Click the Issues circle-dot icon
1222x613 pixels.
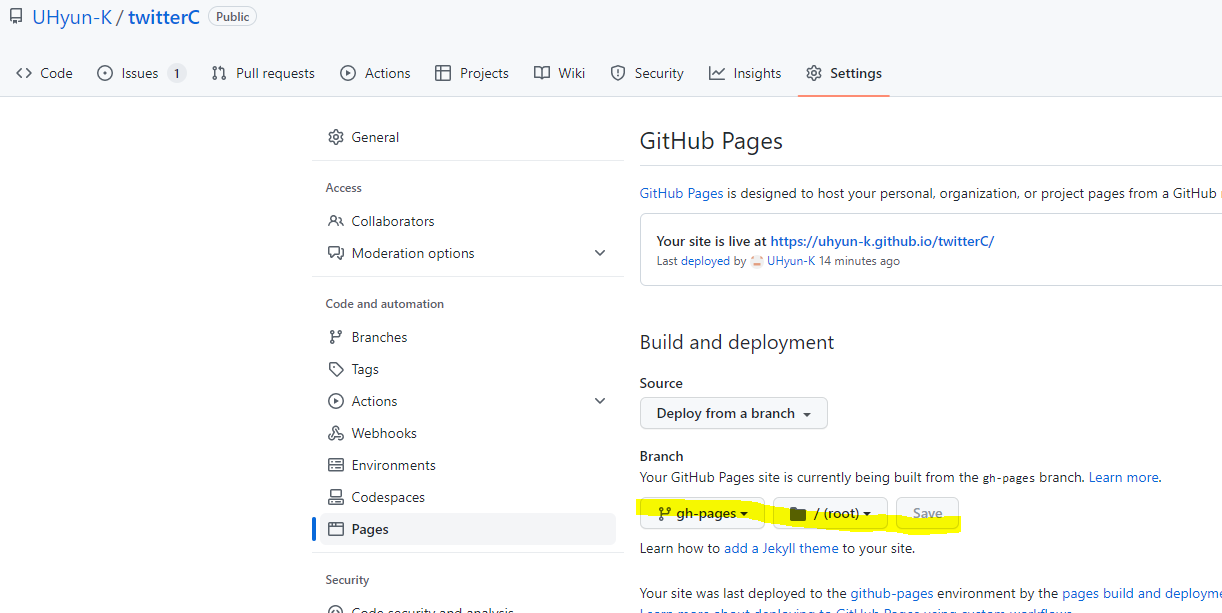[x=105, y=73]
